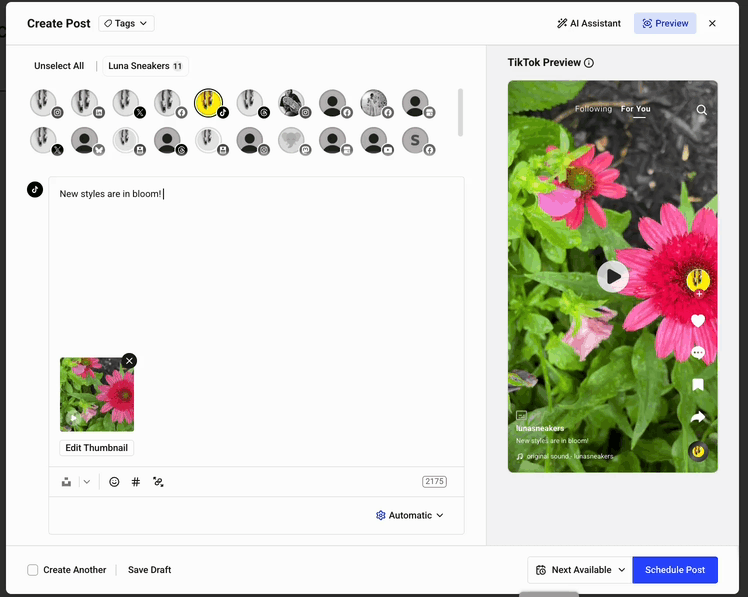The height and width of the screenshot is (597, 748).
Task: Click the 2175 character counter
Action: point(434,482)
